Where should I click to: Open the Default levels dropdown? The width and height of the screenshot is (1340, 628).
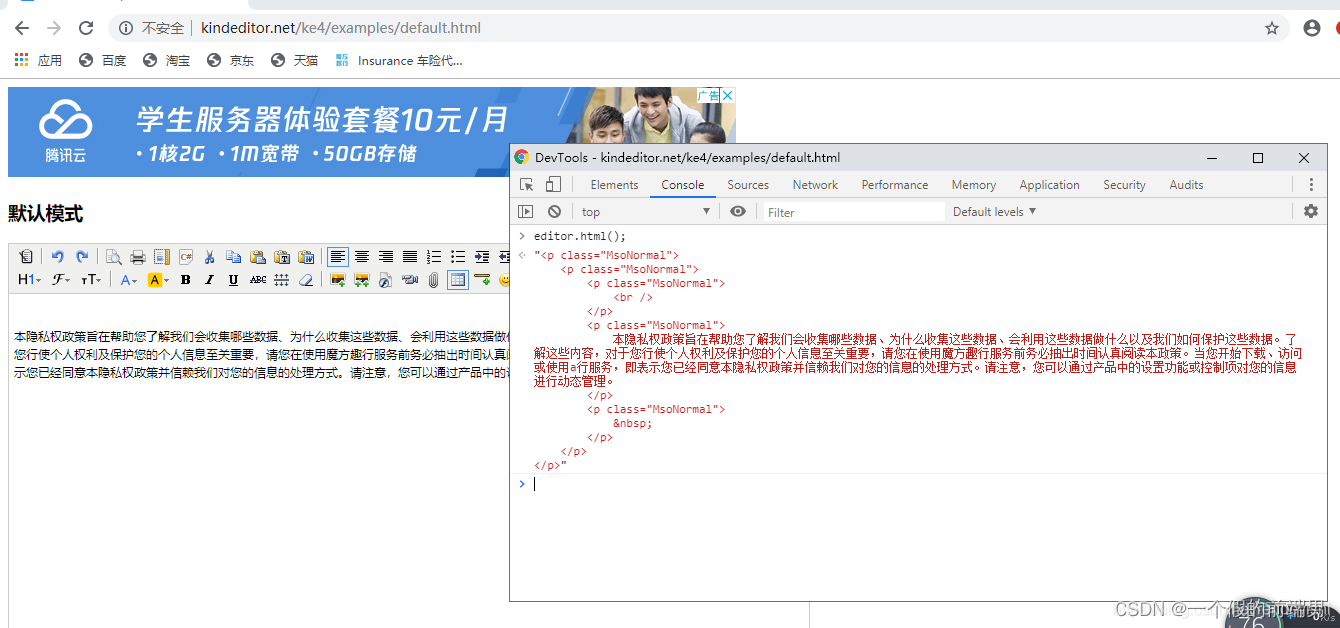coord(993,211)
